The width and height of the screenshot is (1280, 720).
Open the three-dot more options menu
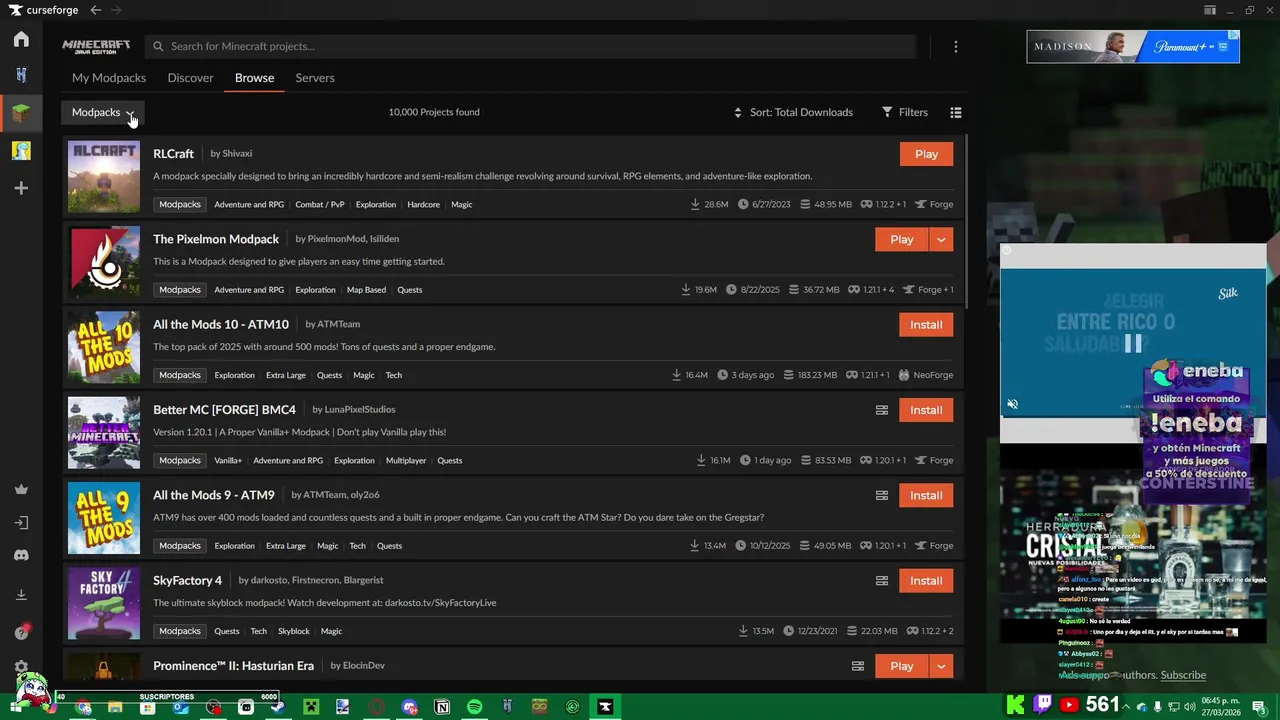pyautogui.click(x=955, y=46)
